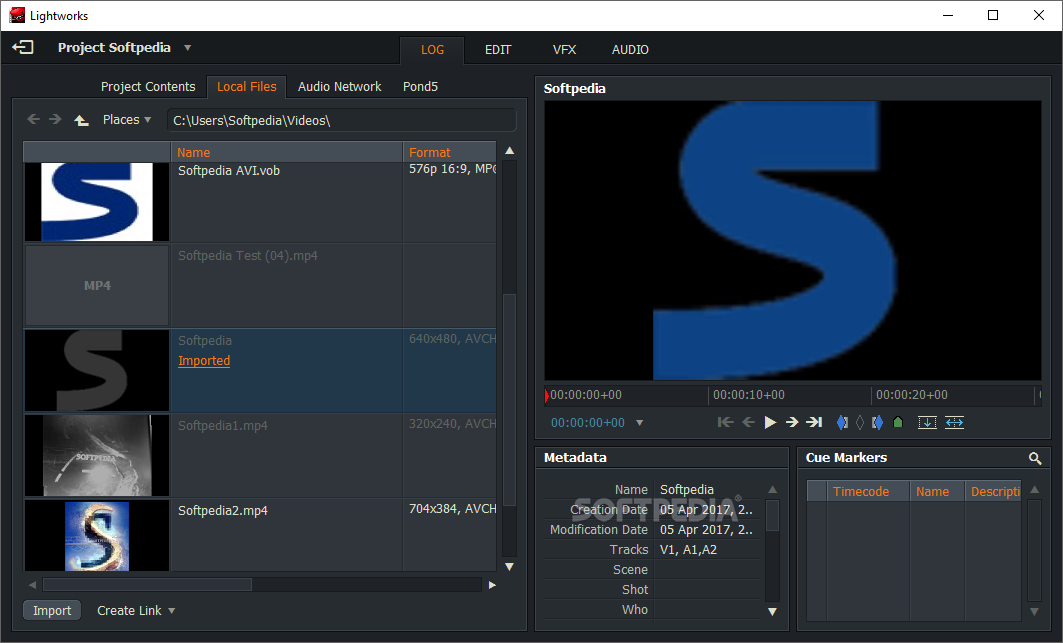This screenshot has height=643, width=1063.
Task: Switch to the AUDIO tab
Action: click(630, 50)
